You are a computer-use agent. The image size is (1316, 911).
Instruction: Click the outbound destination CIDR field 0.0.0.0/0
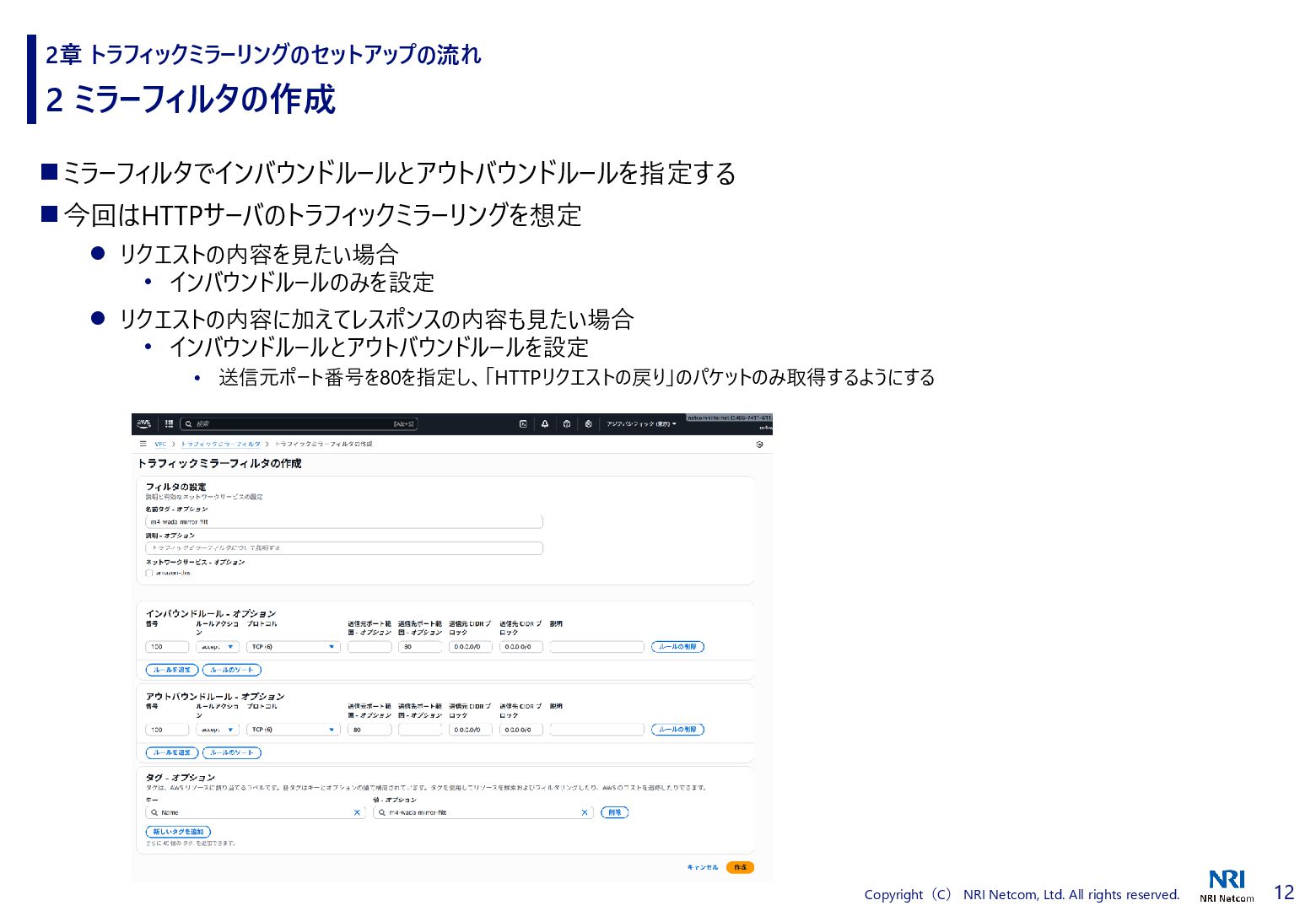(521, 730)
